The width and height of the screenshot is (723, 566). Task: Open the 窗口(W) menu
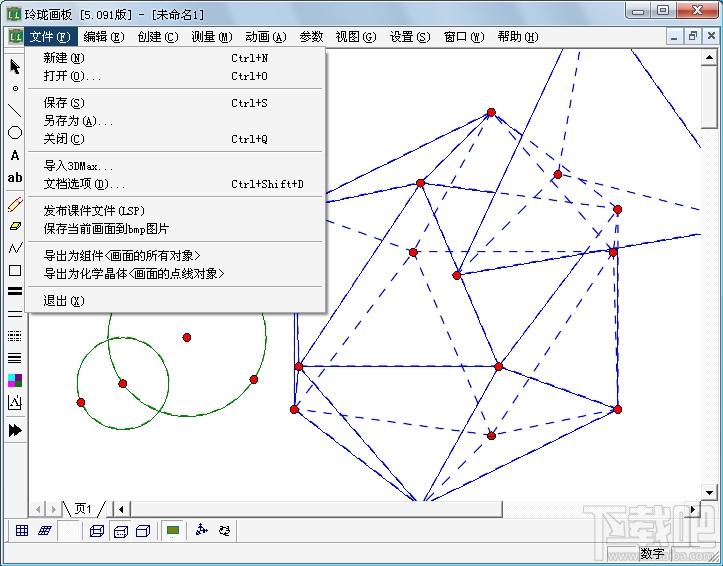pyautogui.click(x=464, y=37)
